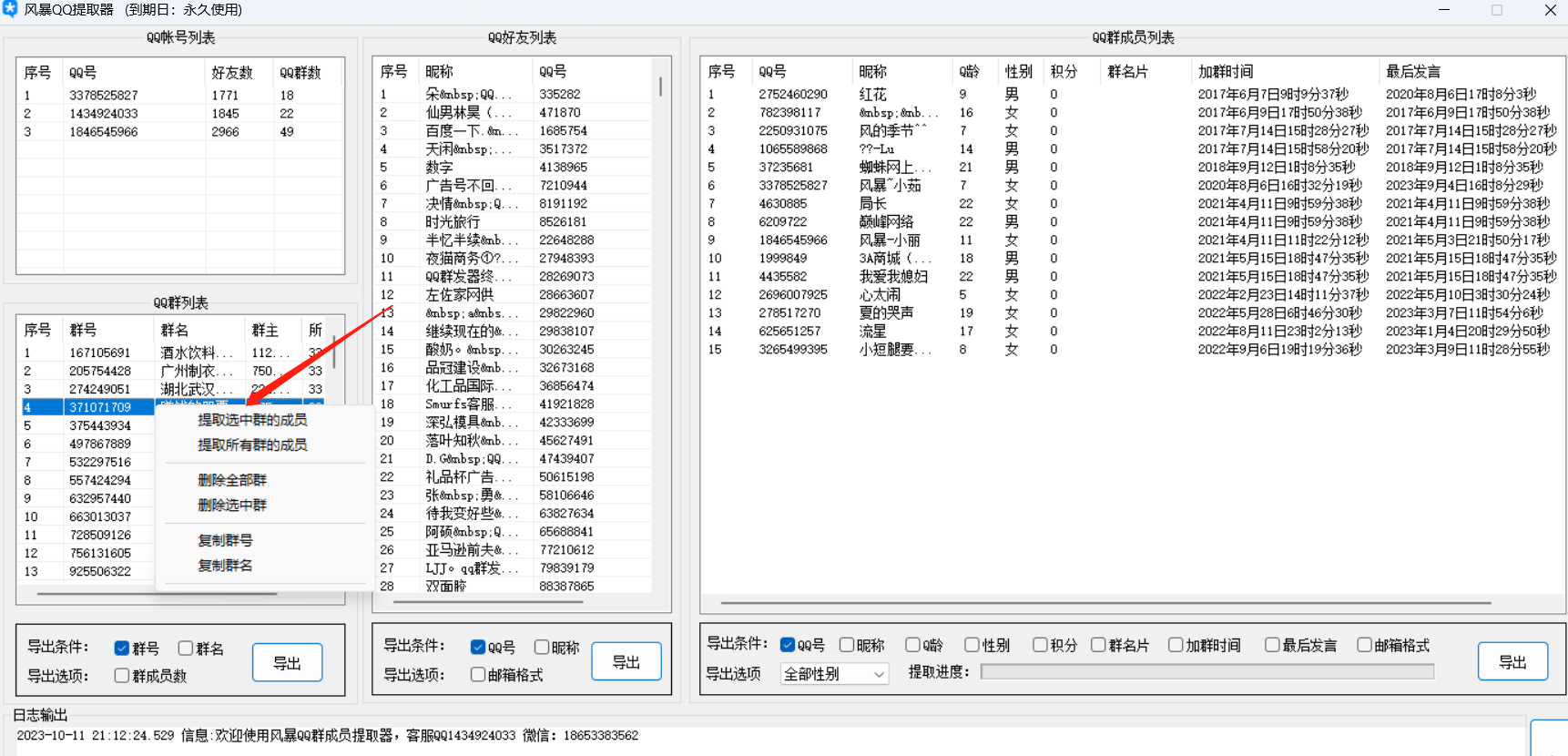Click 删除选中群 in the context menu

(x=232, y=506)
